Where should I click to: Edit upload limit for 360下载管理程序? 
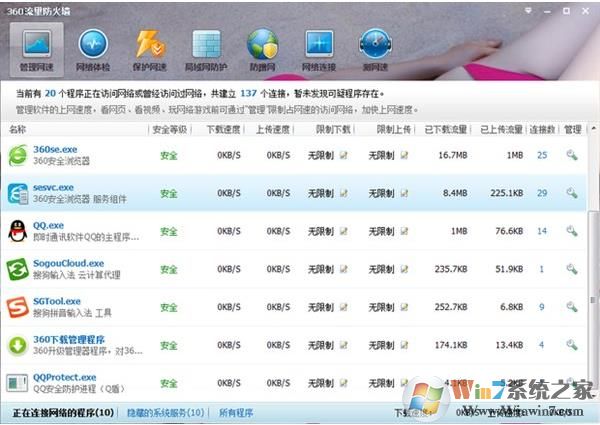[x=404, y=345]
